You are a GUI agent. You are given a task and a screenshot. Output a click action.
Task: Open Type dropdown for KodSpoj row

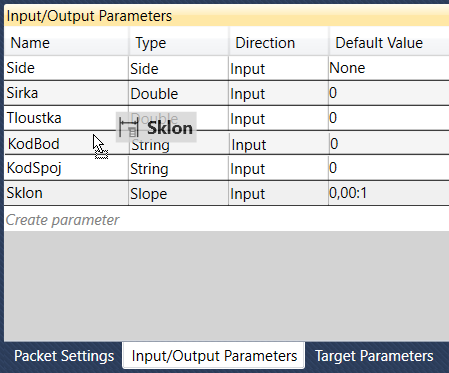tap(179, 169)
